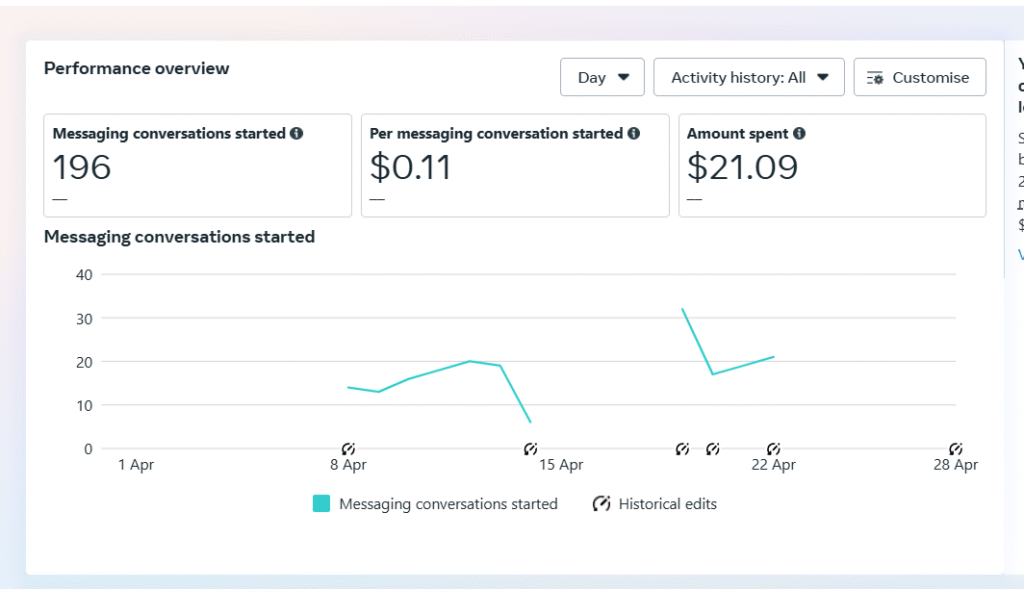Select the Per messaging conversation started $0.11 card
The image size is (1024, 589).
[514, 165]
